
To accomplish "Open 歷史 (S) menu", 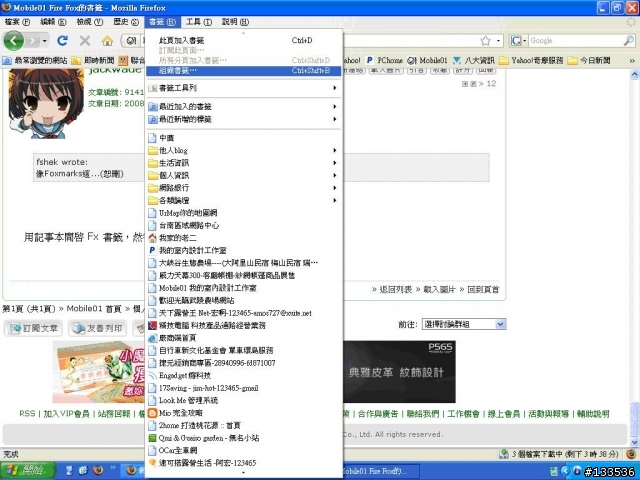I will click(126, 22).
